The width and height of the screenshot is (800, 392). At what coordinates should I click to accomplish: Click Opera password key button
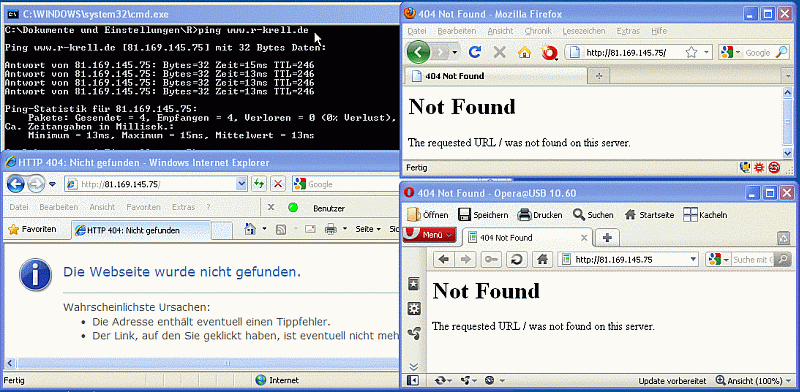(x=492, y=260)
